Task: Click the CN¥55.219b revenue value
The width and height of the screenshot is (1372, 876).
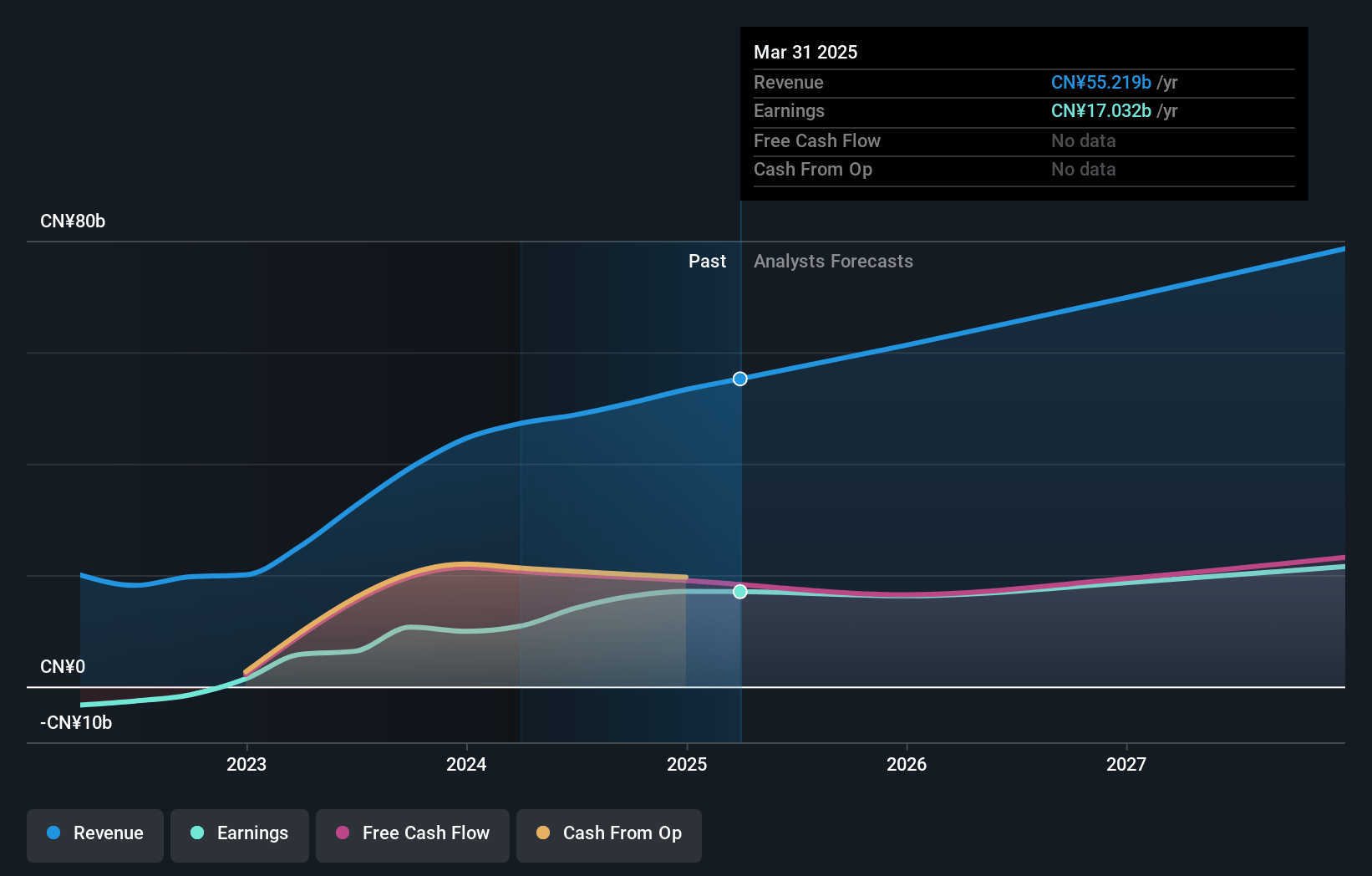Action: 1101,83
